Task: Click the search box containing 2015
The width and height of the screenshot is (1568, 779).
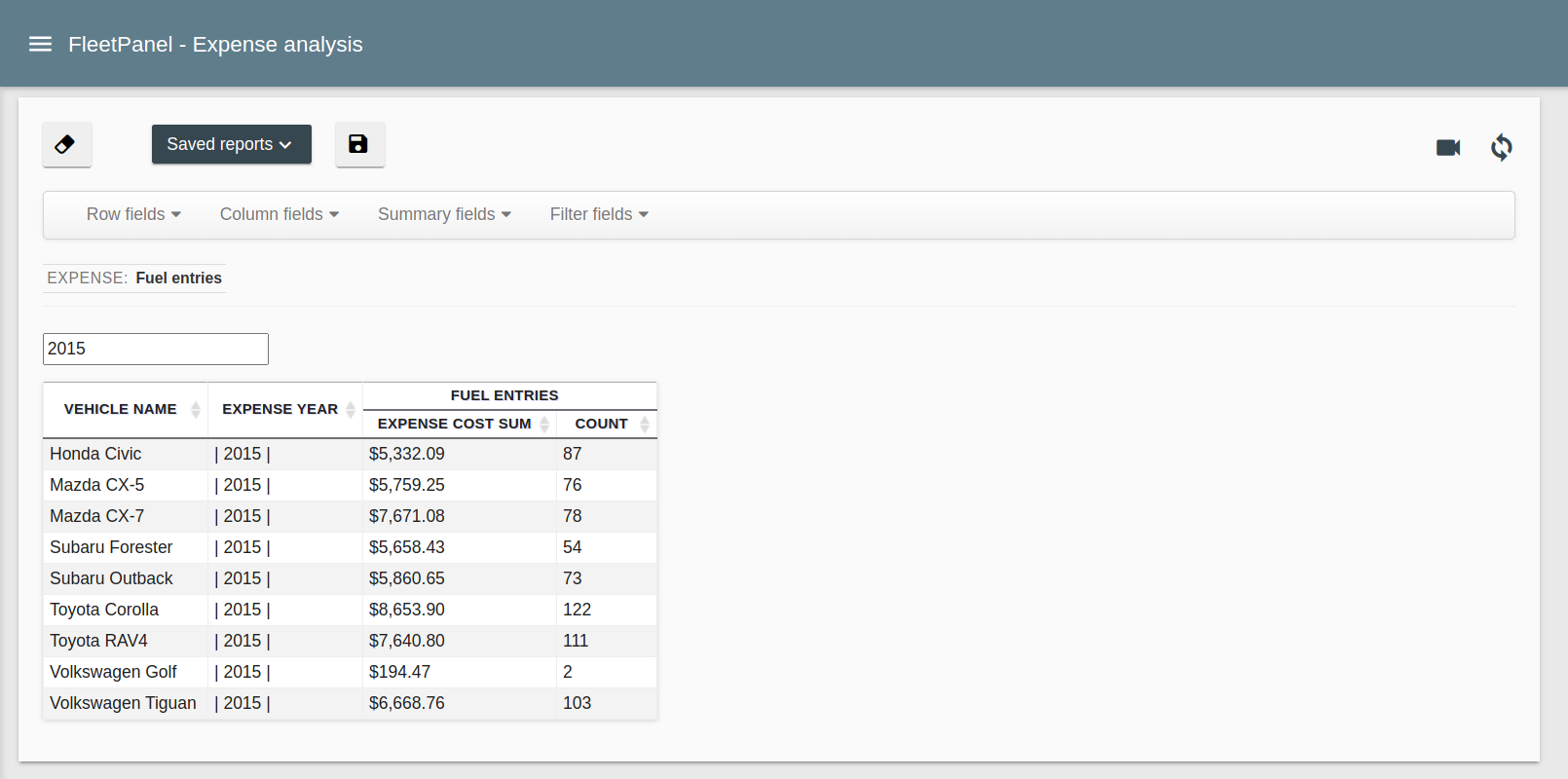Action: (x=156, y=349)
